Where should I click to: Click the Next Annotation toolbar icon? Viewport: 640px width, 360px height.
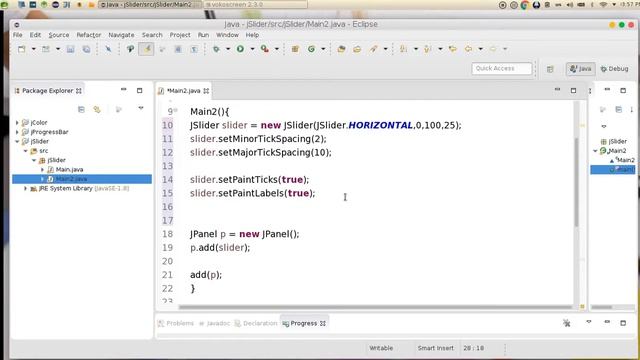[x=404, y=49]
